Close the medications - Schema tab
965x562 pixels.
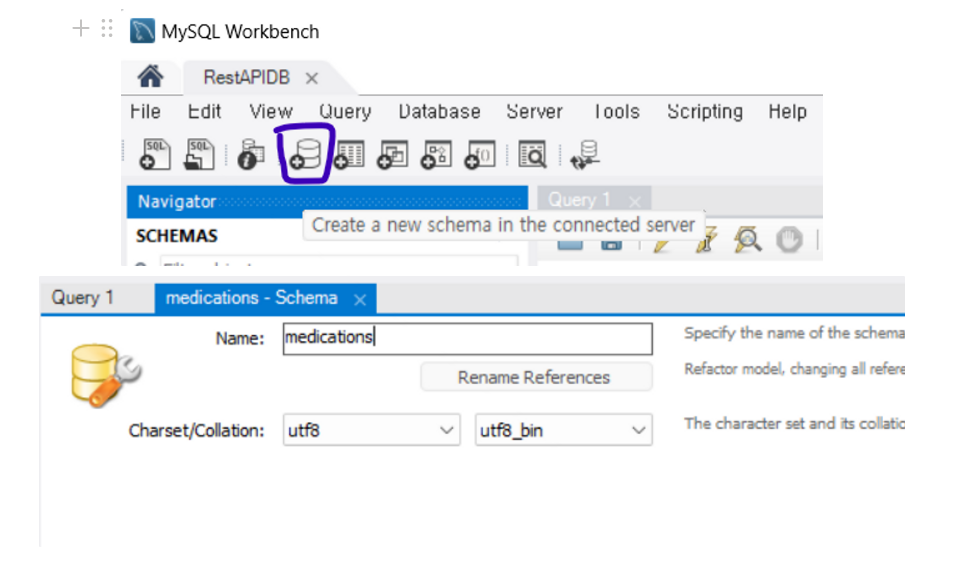pos(360,299)
